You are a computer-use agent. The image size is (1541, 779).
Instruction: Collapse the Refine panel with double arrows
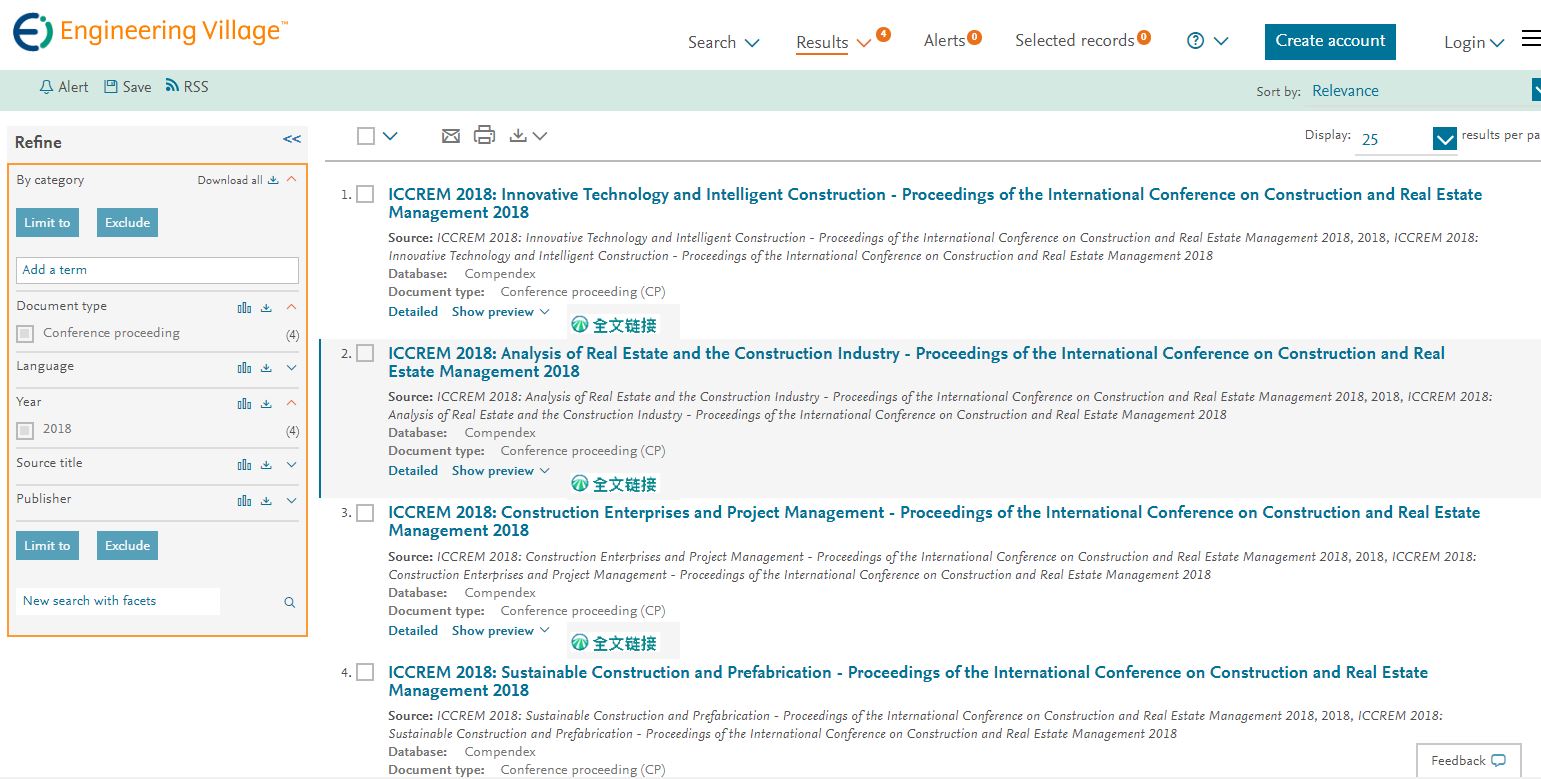click(292, 139)
